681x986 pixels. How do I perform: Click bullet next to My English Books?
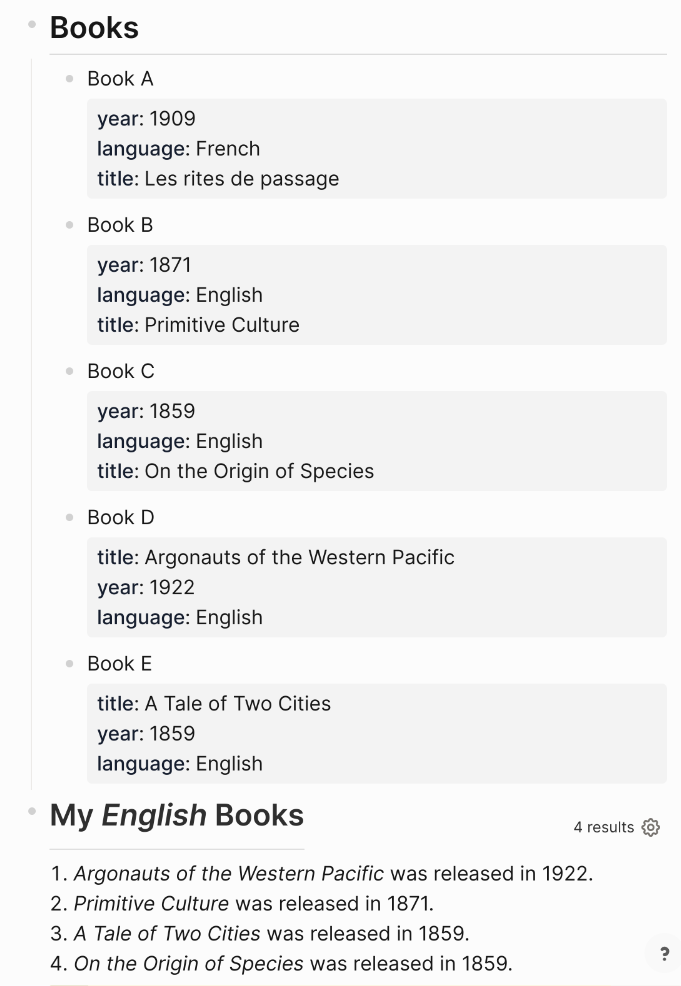32,811
